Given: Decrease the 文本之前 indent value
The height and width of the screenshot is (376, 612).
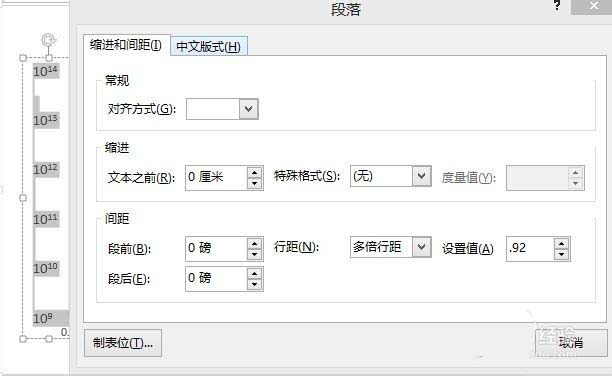Looking at the screenshot, I should [254, 184].
